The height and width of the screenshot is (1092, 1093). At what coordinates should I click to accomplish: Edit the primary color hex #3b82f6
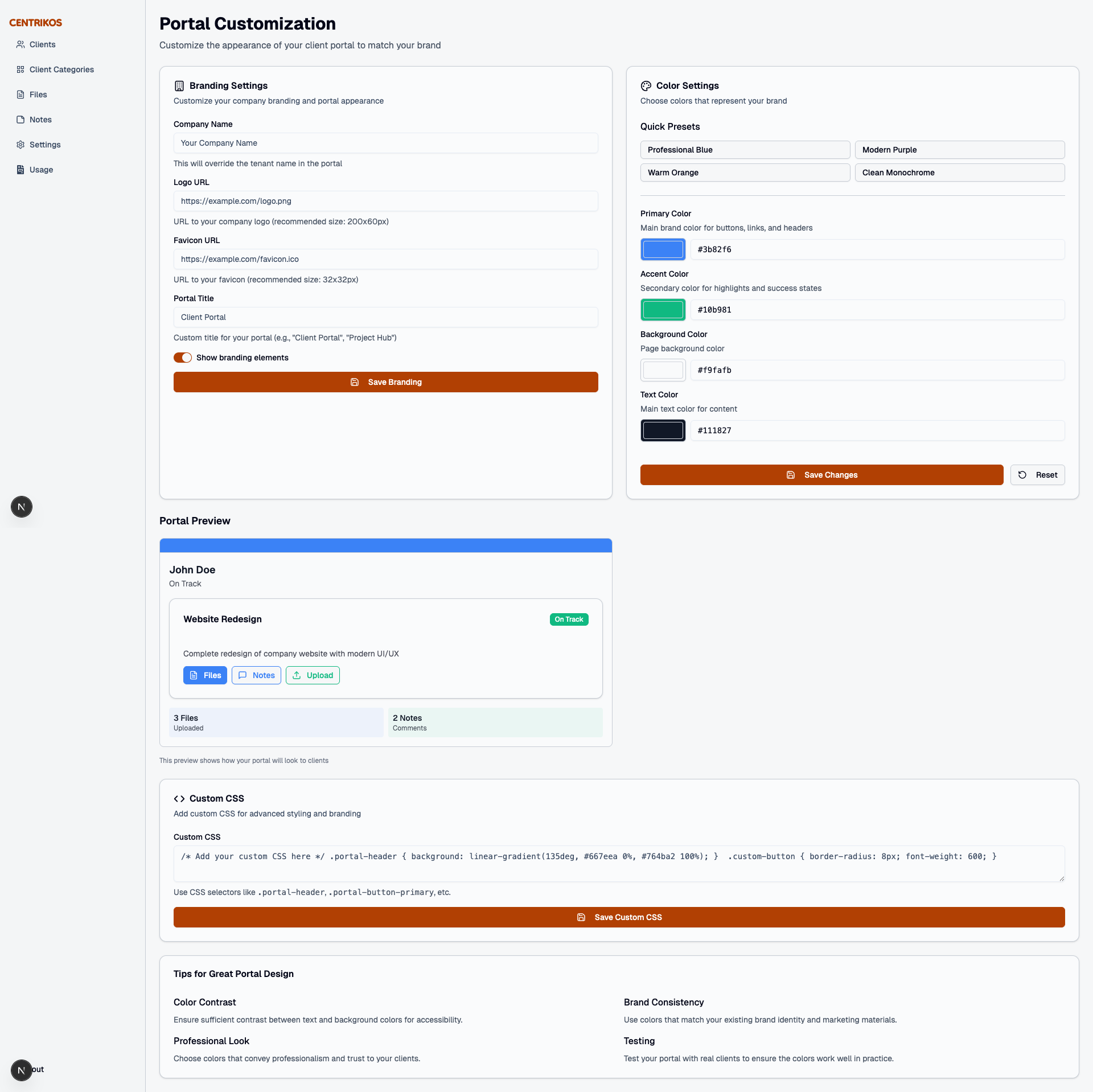coord(878,249)
